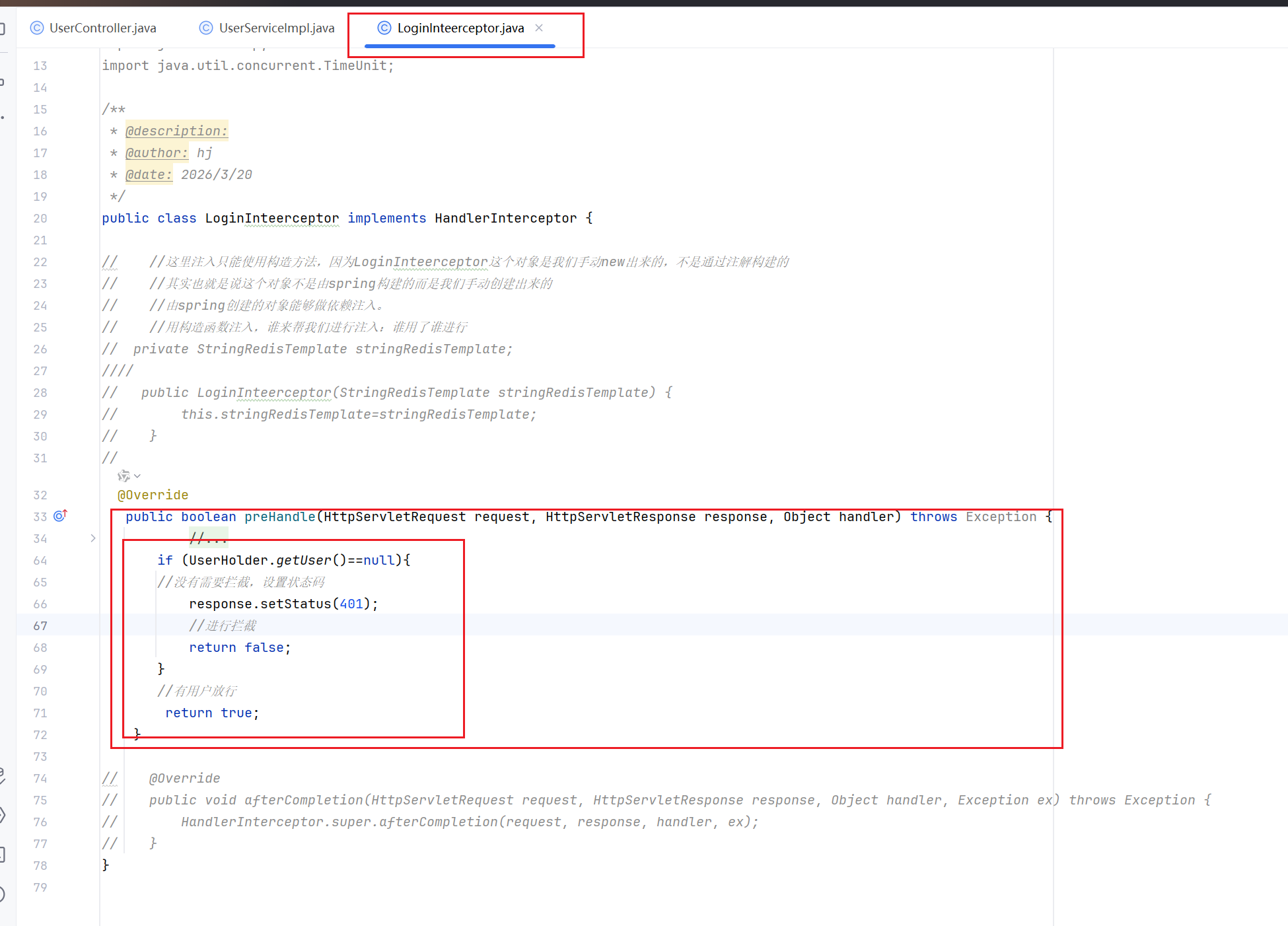1288x926 pixels.
Task: Click line number 20 in the gutter
Action: click(40, 218)
